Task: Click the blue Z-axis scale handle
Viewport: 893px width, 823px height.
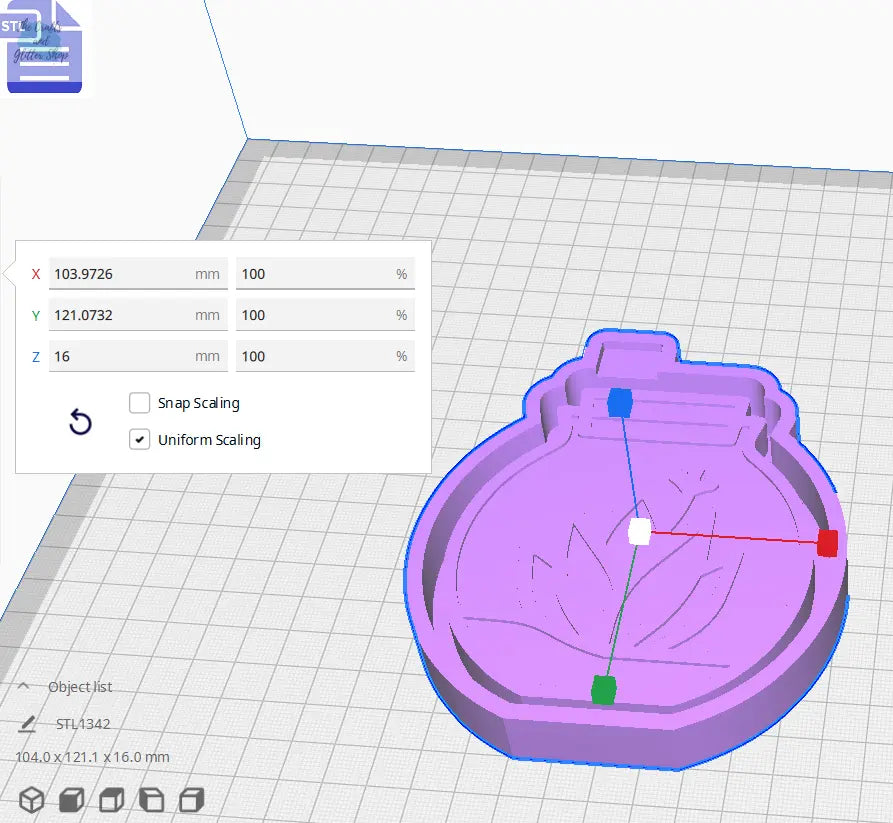Action: tap(622, 403)
